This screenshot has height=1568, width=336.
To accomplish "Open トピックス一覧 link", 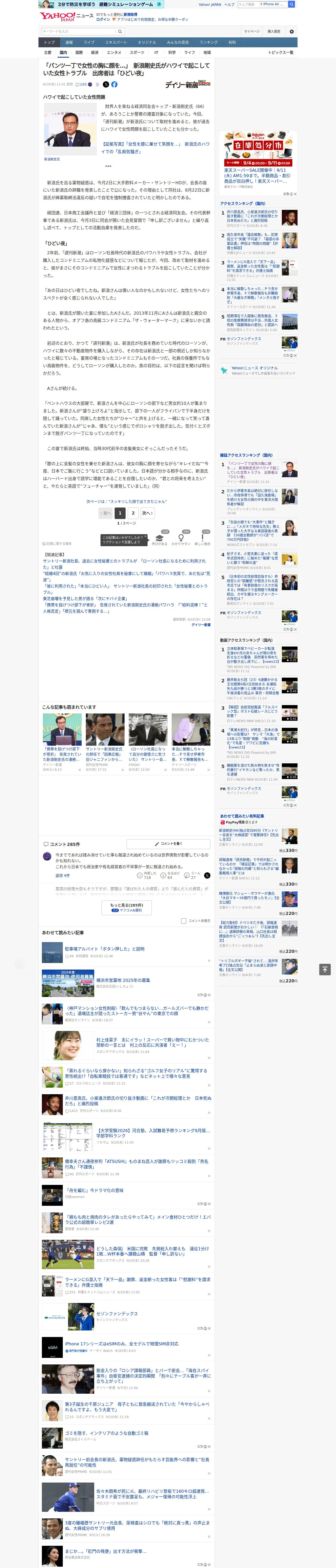I will tap(281, 52).
